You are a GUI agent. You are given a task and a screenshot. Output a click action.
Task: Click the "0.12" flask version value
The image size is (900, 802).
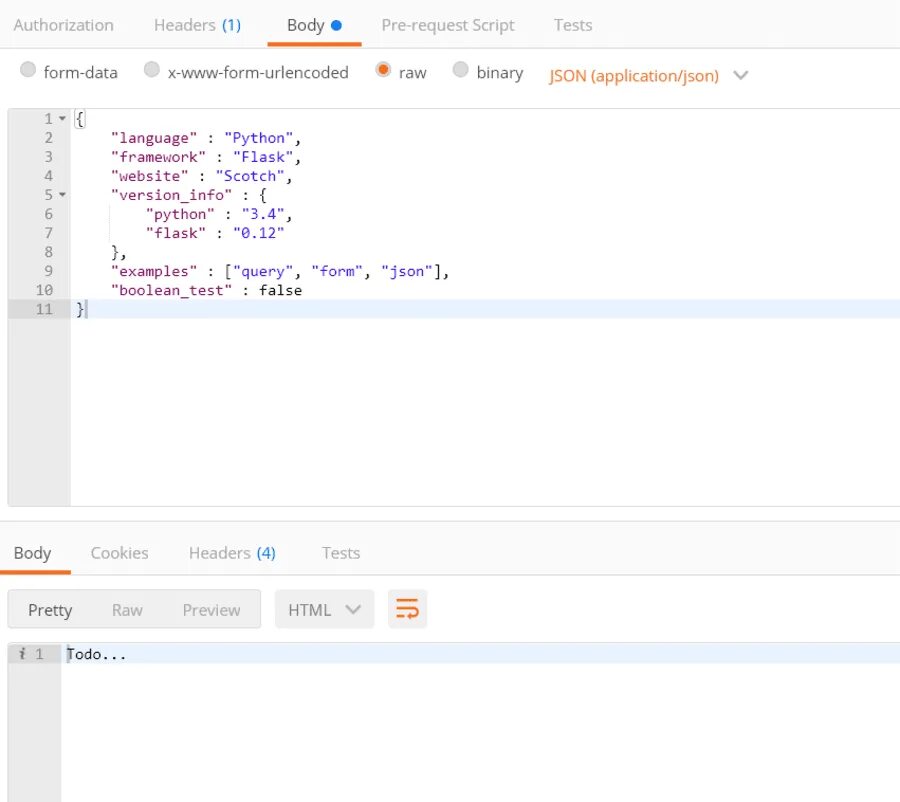[259, 233]
